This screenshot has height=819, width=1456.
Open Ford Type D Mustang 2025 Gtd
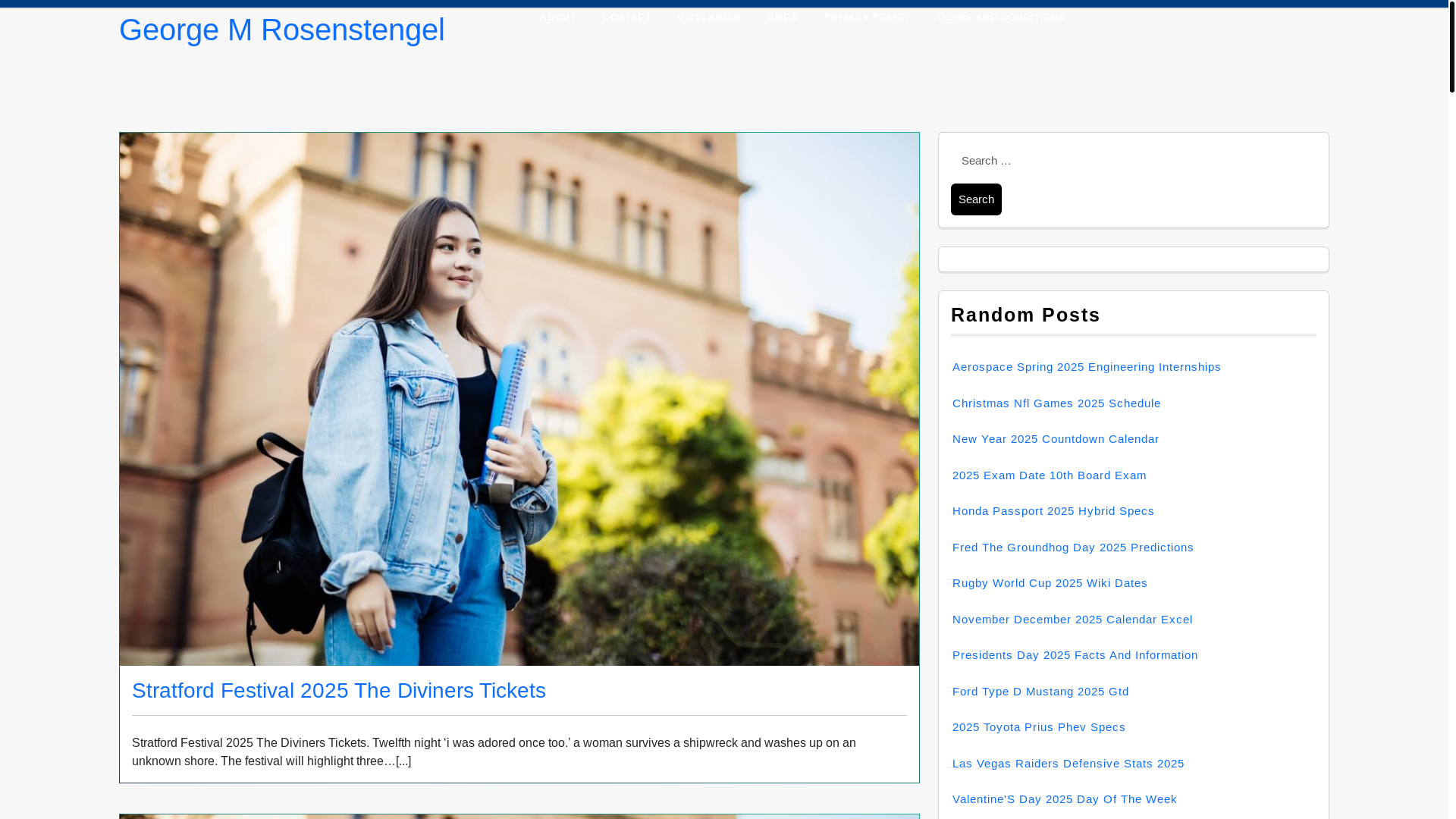(x=1040, y=692)
